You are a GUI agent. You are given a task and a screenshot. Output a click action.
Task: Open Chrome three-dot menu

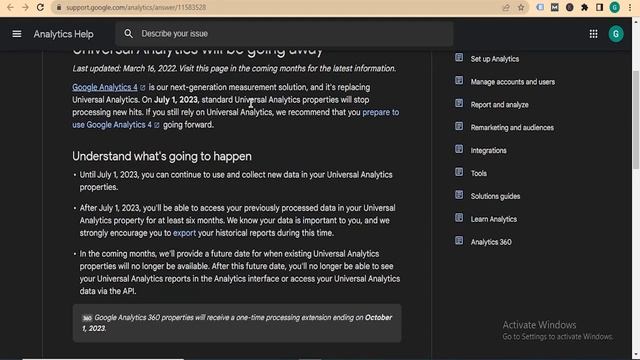pos(630,7)
